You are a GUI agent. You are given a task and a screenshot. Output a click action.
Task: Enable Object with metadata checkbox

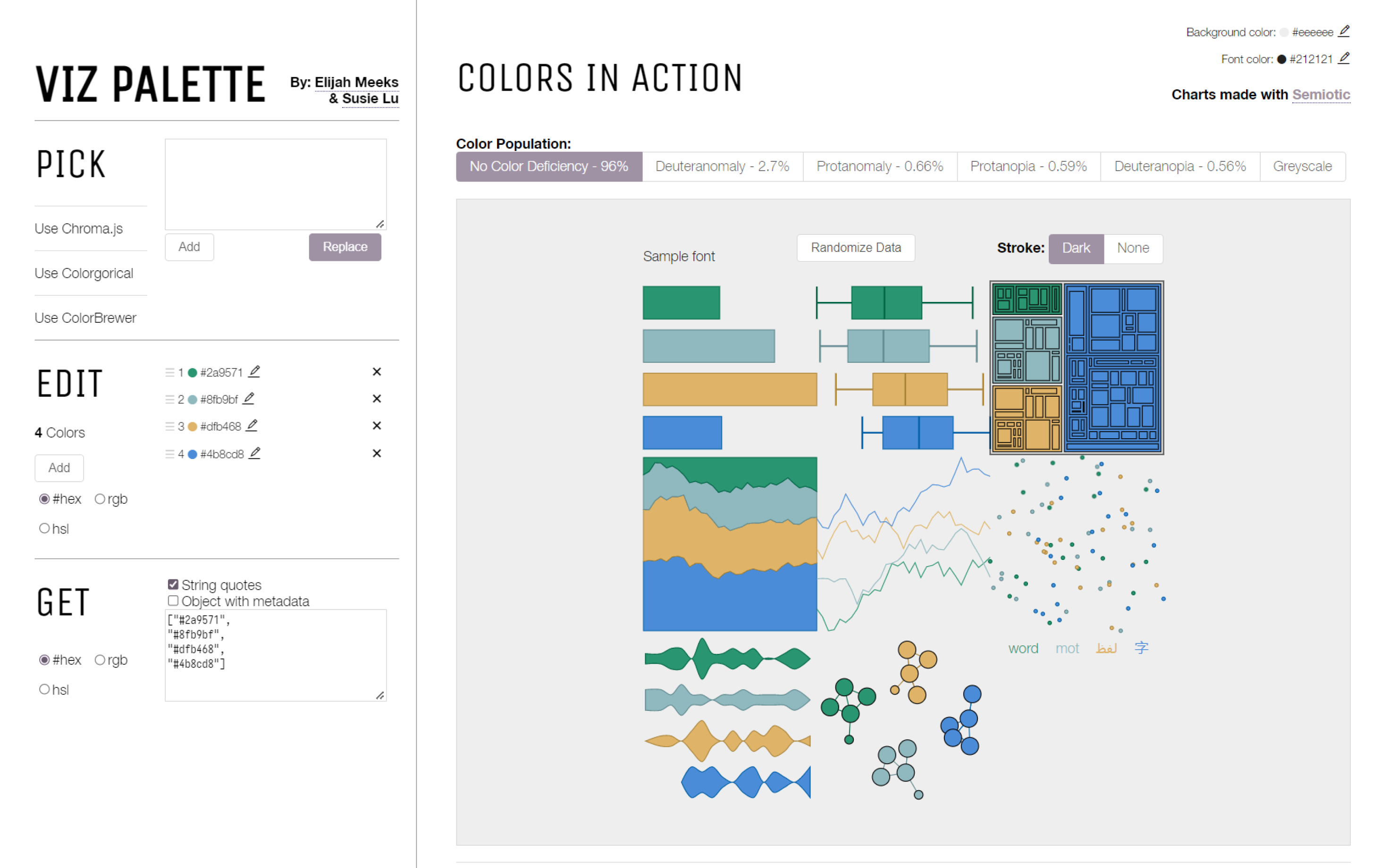pos(173,601)
